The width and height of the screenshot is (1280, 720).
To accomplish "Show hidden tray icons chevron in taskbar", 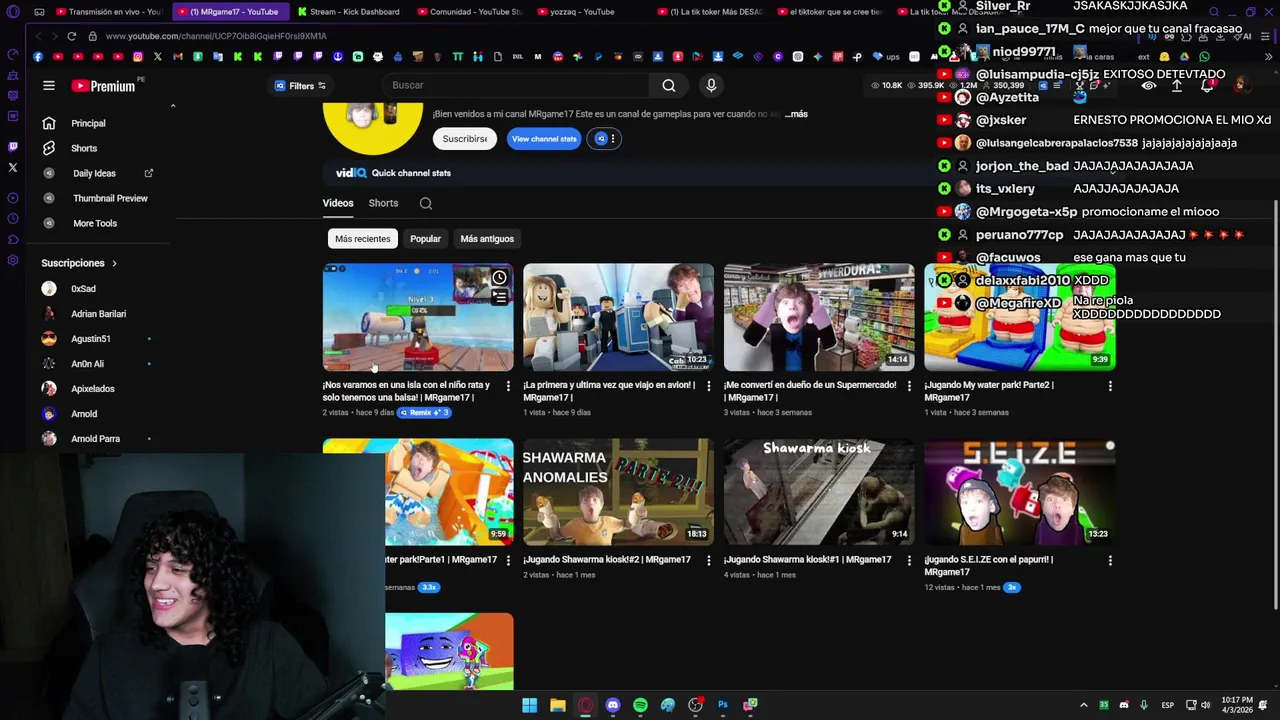I will click(1083, 705).
